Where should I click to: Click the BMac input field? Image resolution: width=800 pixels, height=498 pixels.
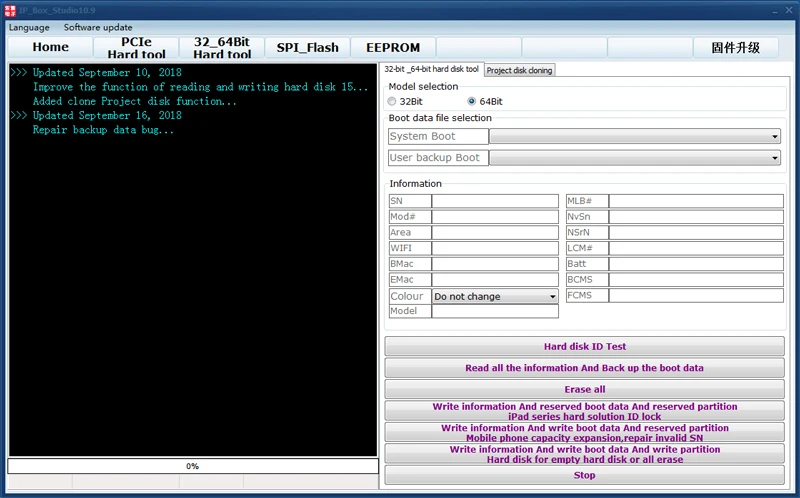pos(495,264)
